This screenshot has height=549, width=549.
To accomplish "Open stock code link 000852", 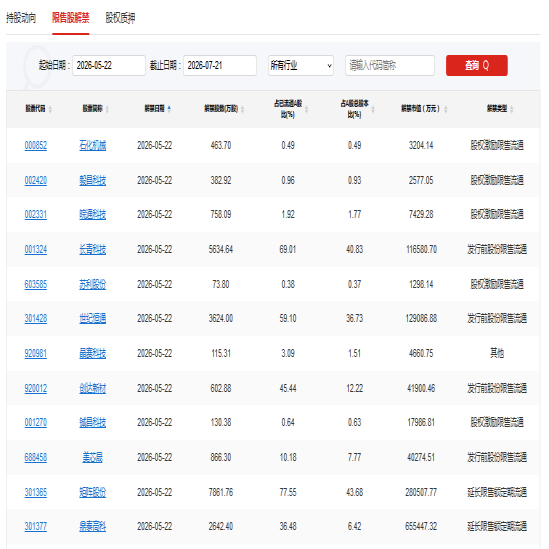I will coord(36,145).
